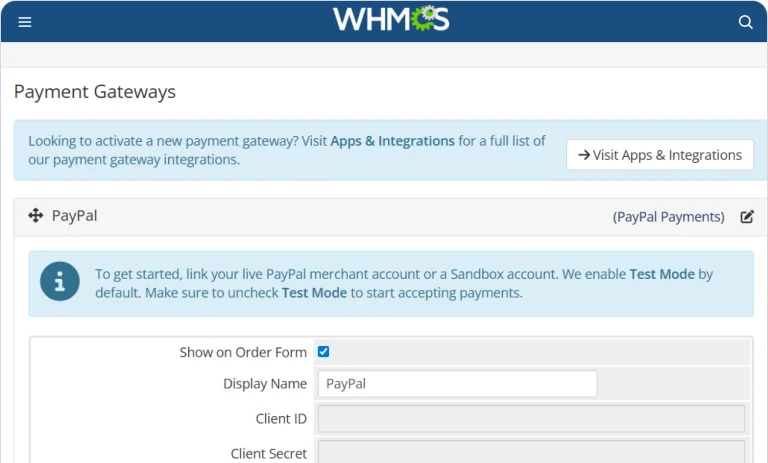
Task: Open the hamburger navigation menu
Action: [x=24, y=22]
